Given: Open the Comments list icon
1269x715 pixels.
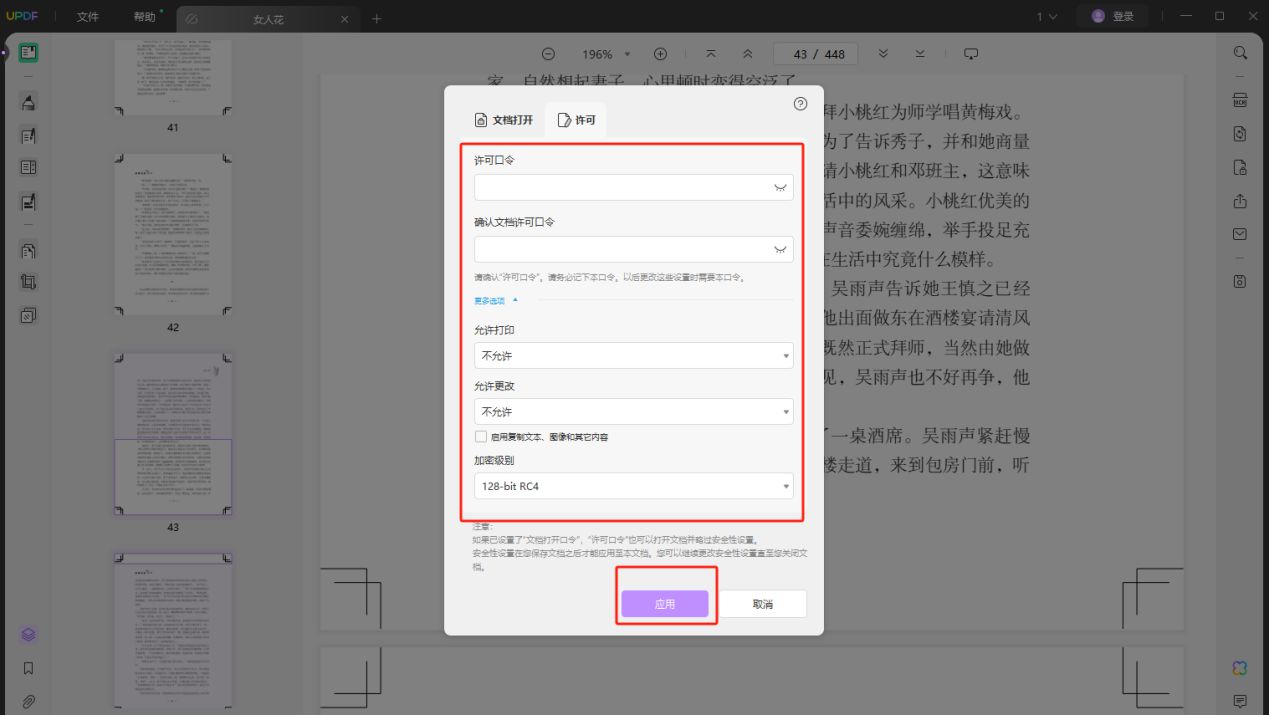Looking at the screenshot, I should [1240, 701].
